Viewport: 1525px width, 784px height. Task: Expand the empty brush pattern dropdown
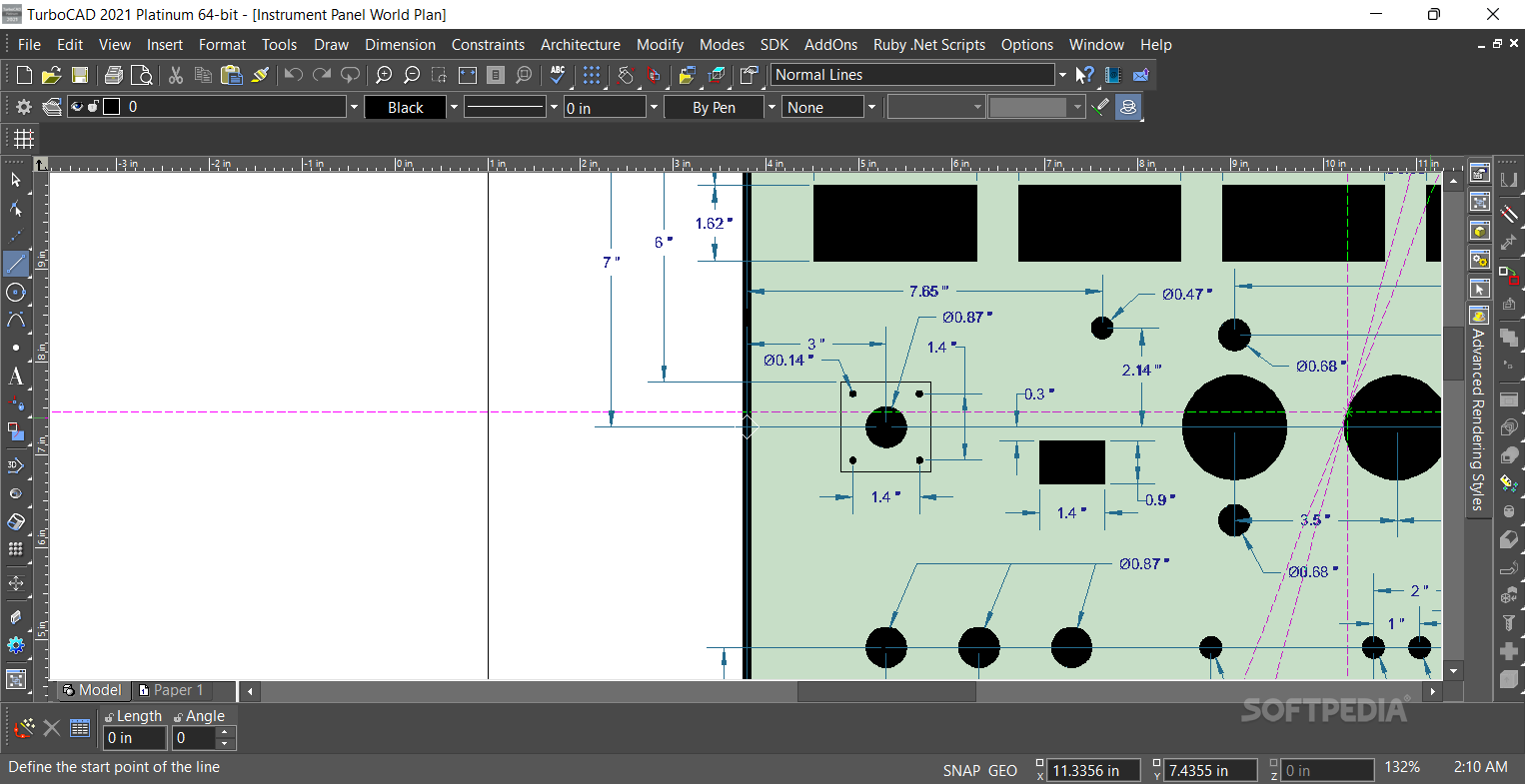tap(977, 107)
